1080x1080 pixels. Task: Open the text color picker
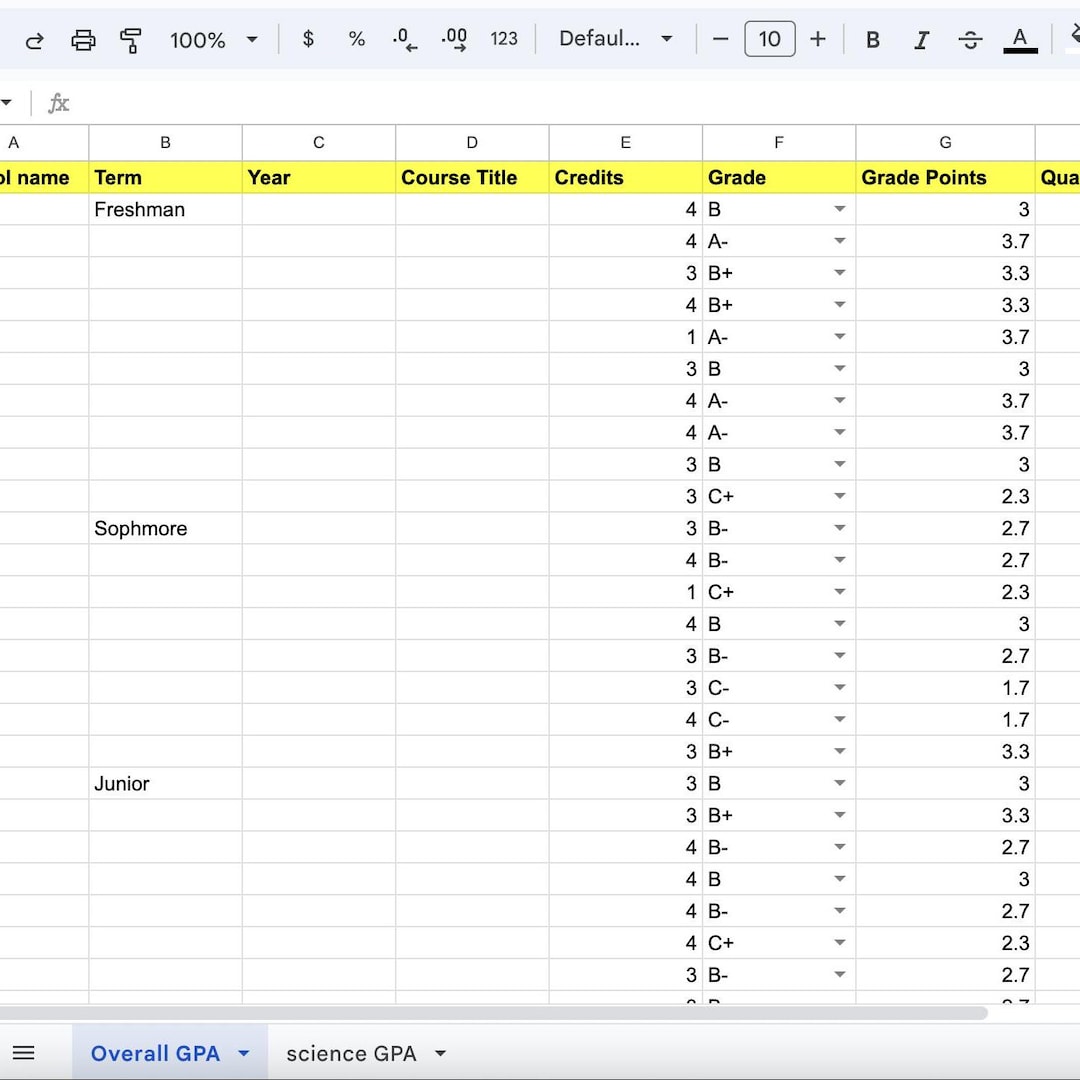[x=1020, y=40]
